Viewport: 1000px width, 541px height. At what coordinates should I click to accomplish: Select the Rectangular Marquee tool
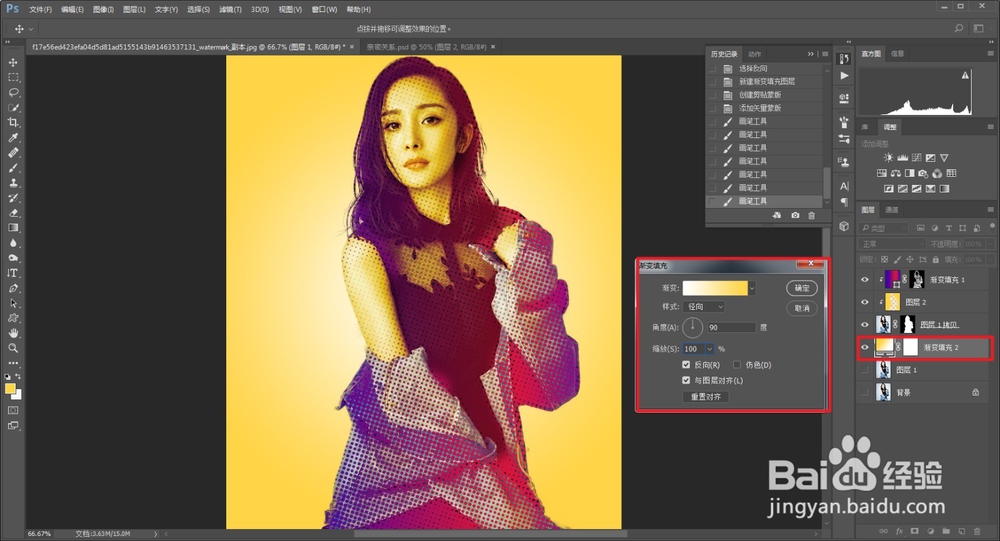13,77
